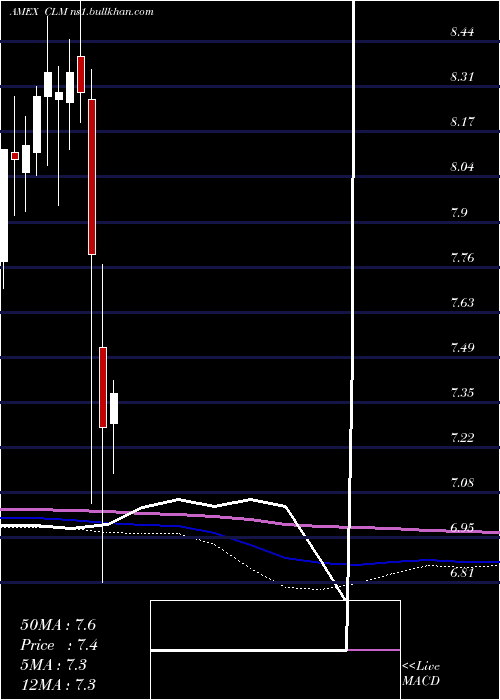Click the 5MA : 7.3 readout
500x700 pixels.
click(54, 665)
